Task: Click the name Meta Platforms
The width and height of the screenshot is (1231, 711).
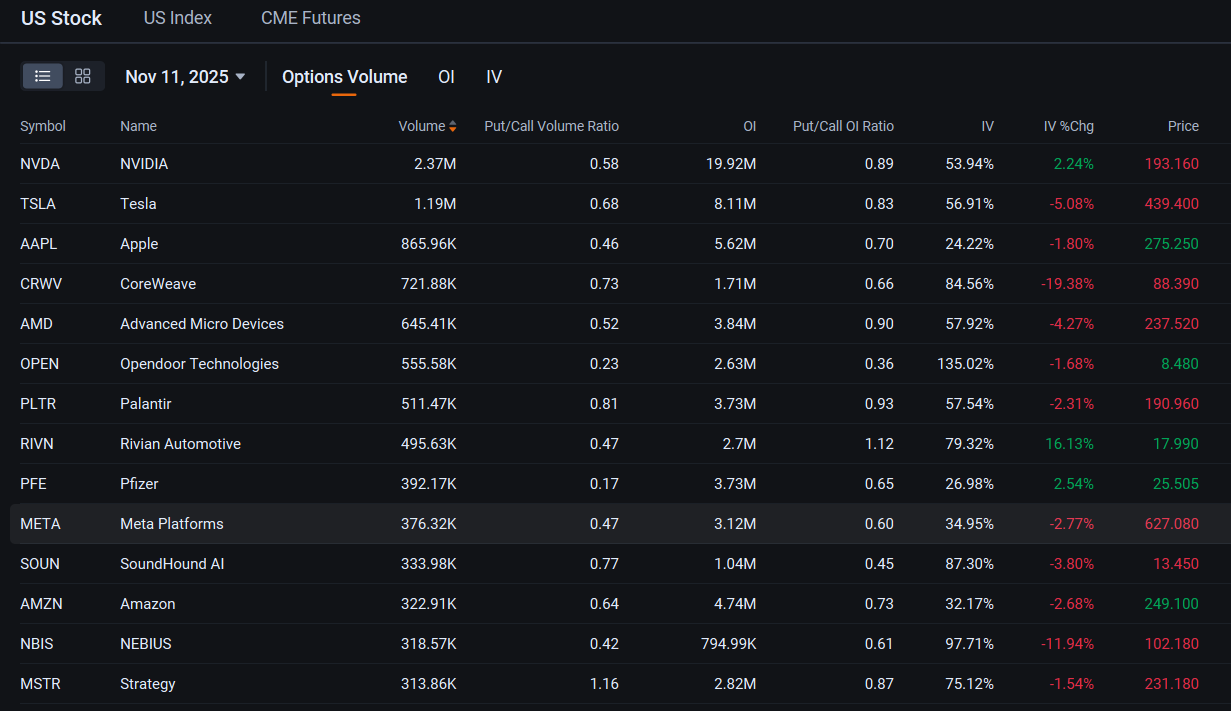Action: click(x=172, y=524)
